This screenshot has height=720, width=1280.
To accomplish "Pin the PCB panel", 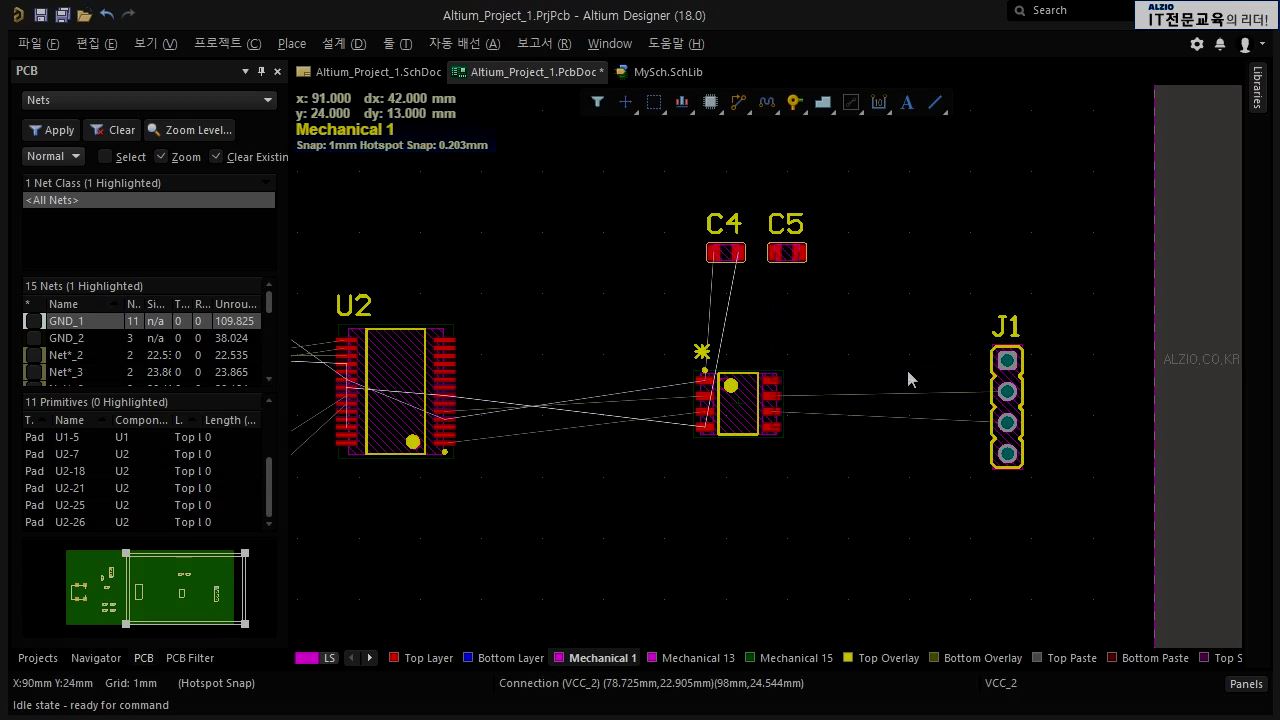I will point(262,71).
